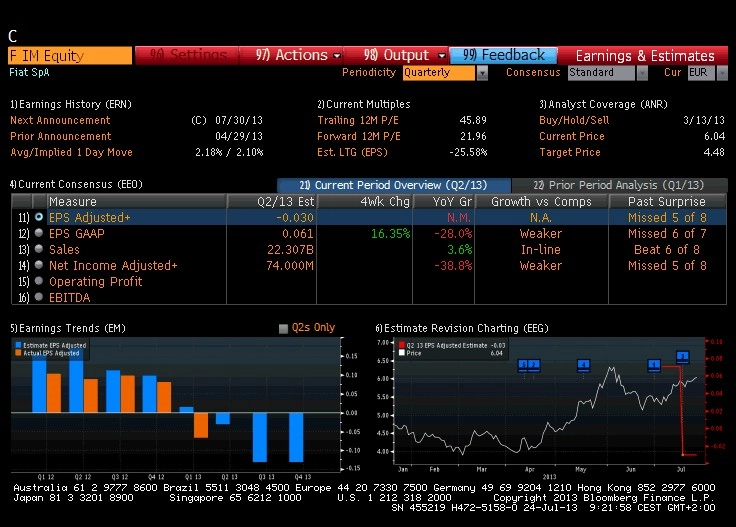The height and width of the screenshot is (527, 736).
Task: Click the Growth vs Comps column header
Action: tap(542, 201)
